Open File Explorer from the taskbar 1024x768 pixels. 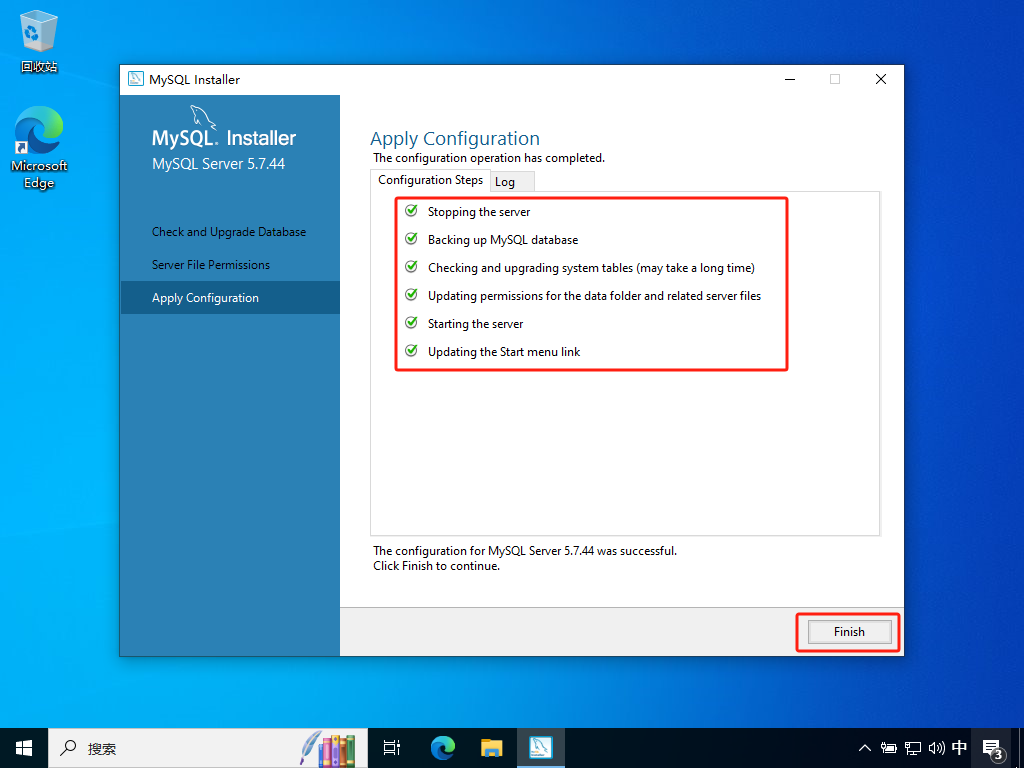tap(491, 748)
